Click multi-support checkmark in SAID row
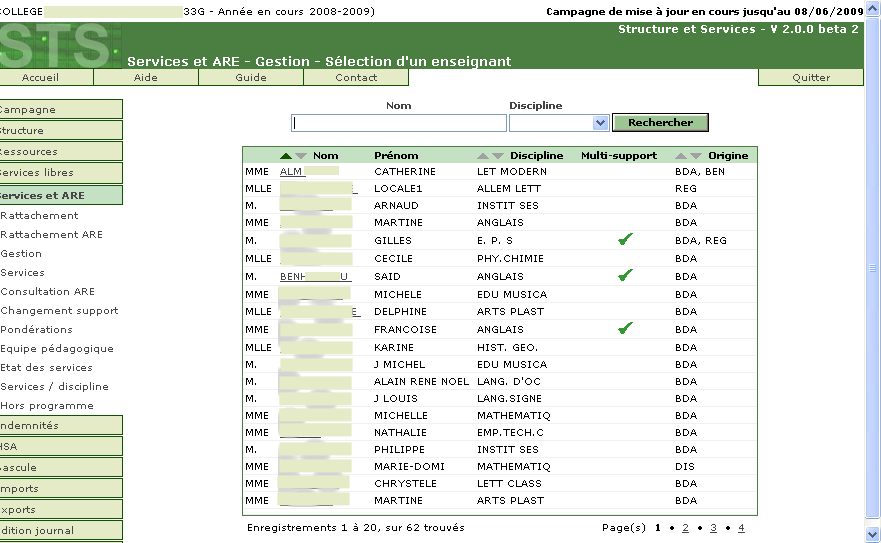Viewport: 881px width, 543px height. click(x=625, y=275)
